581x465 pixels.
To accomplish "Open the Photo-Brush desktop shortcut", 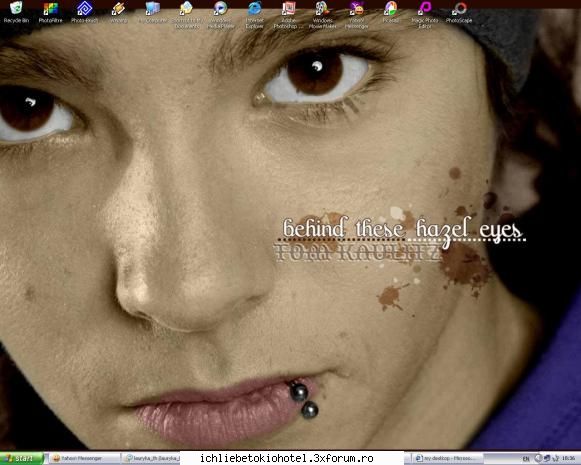I will tap(84, 12).
